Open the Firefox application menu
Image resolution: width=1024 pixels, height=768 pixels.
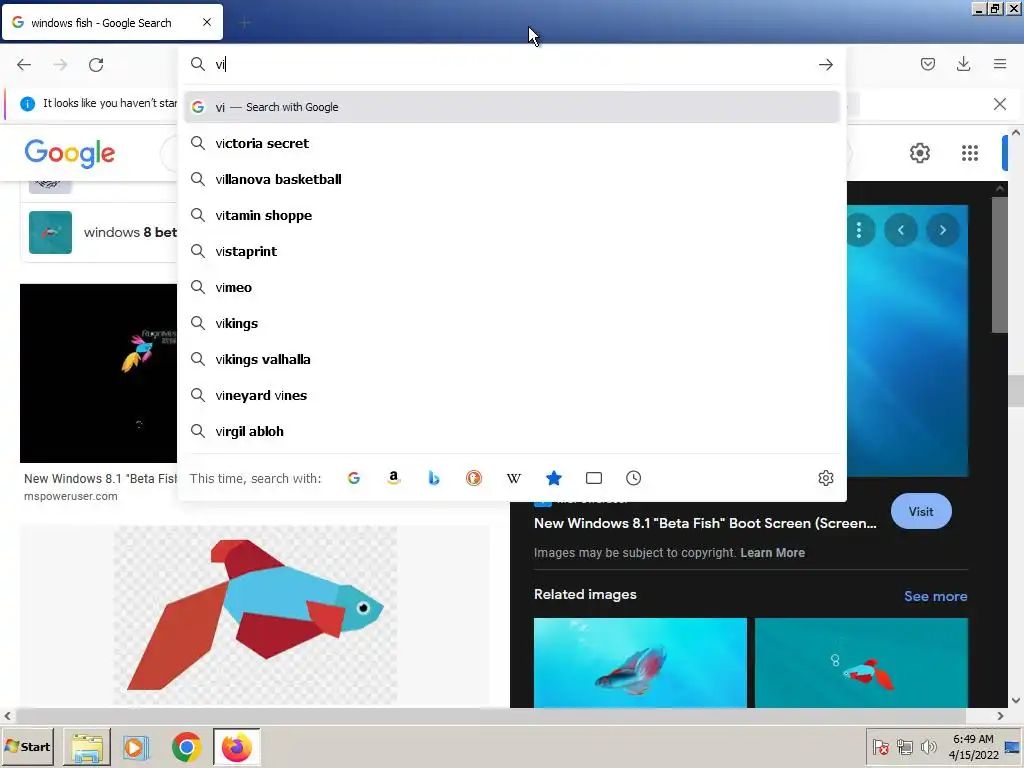tap(1000, 64)
